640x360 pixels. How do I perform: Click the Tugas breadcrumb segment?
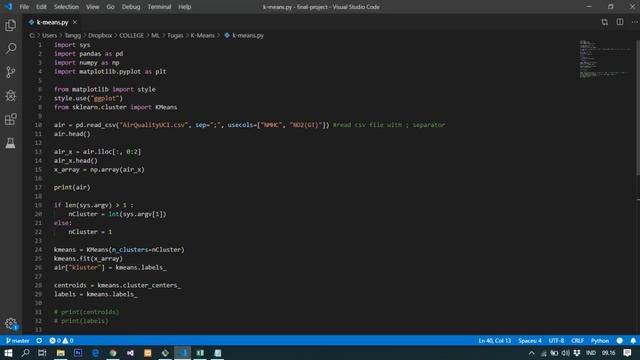(x=175, y=36)
